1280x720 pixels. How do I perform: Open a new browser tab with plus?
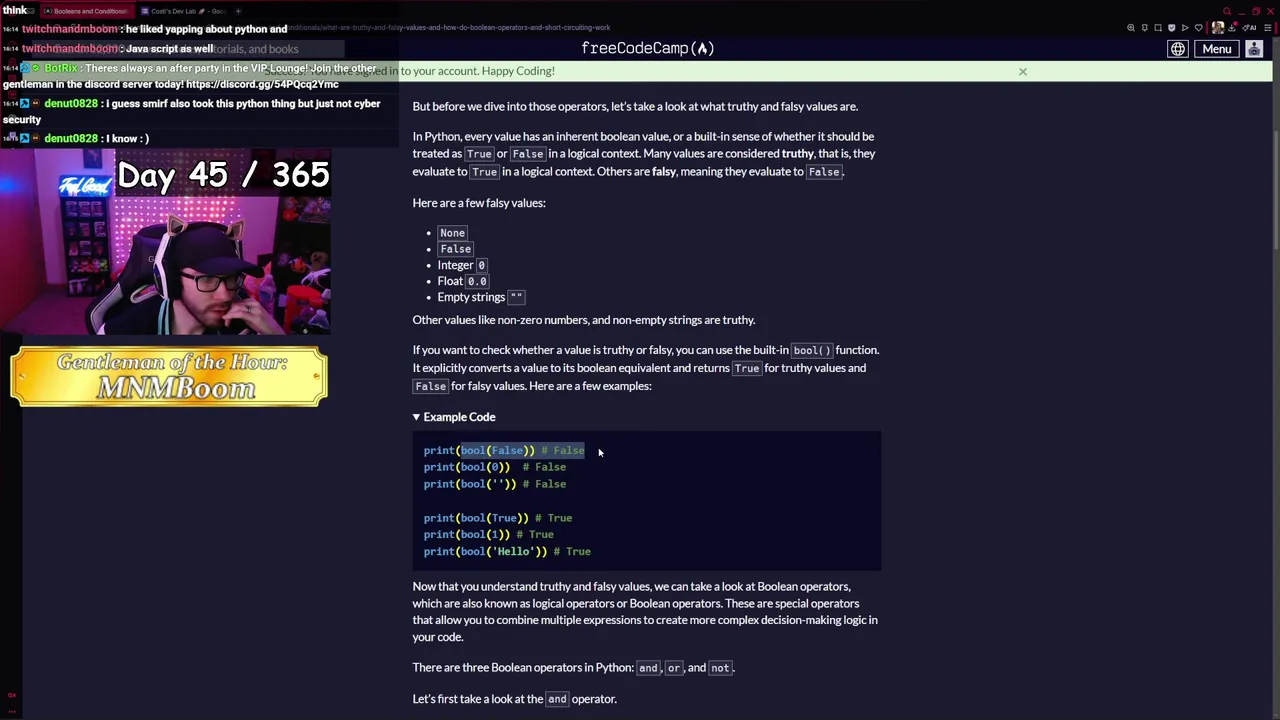[x=238, y=11]
